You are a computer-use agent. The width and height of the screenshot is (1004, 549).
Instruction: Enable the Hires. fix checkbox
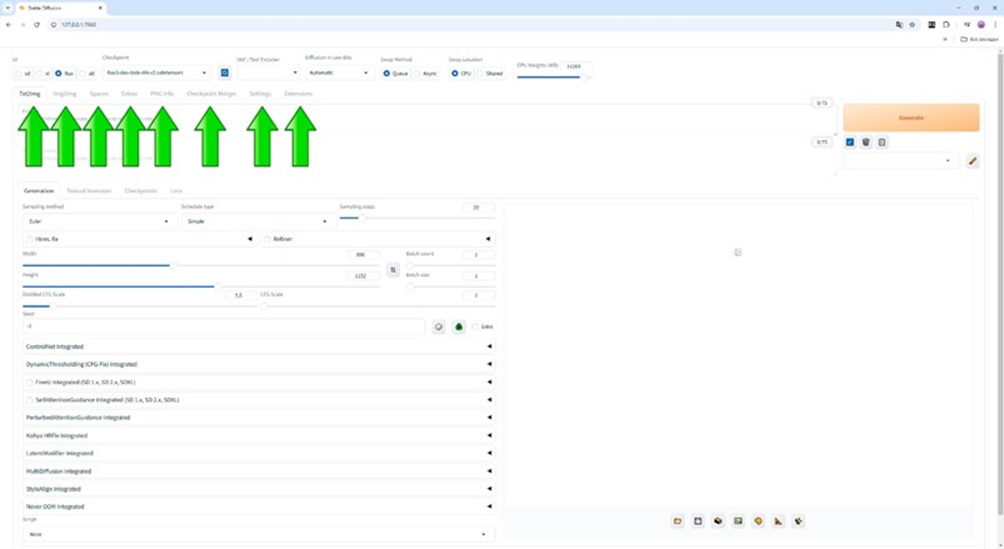(x=29, y=240)
